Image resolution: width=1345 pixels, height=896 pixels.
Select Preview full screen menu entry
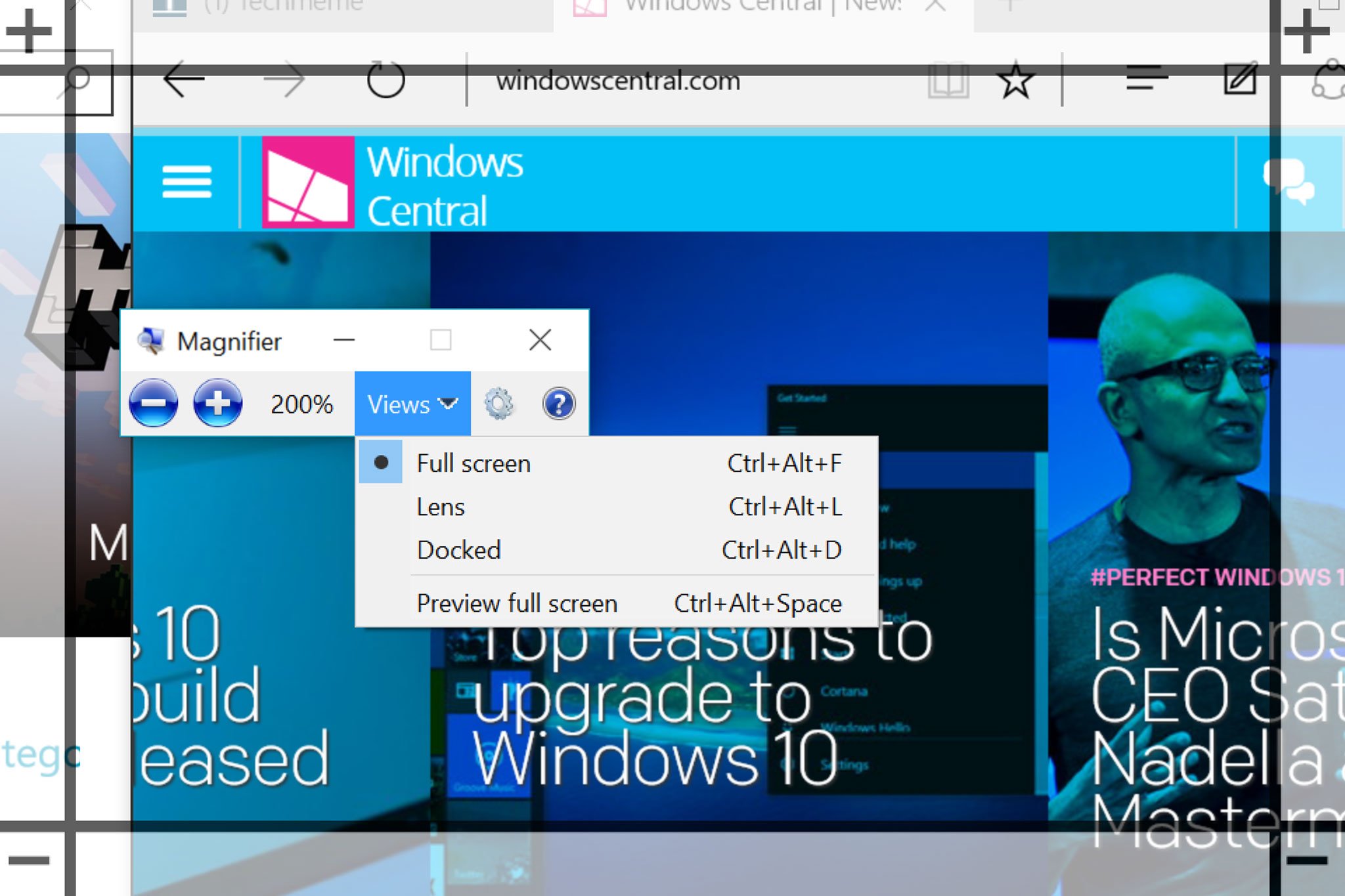617,603
